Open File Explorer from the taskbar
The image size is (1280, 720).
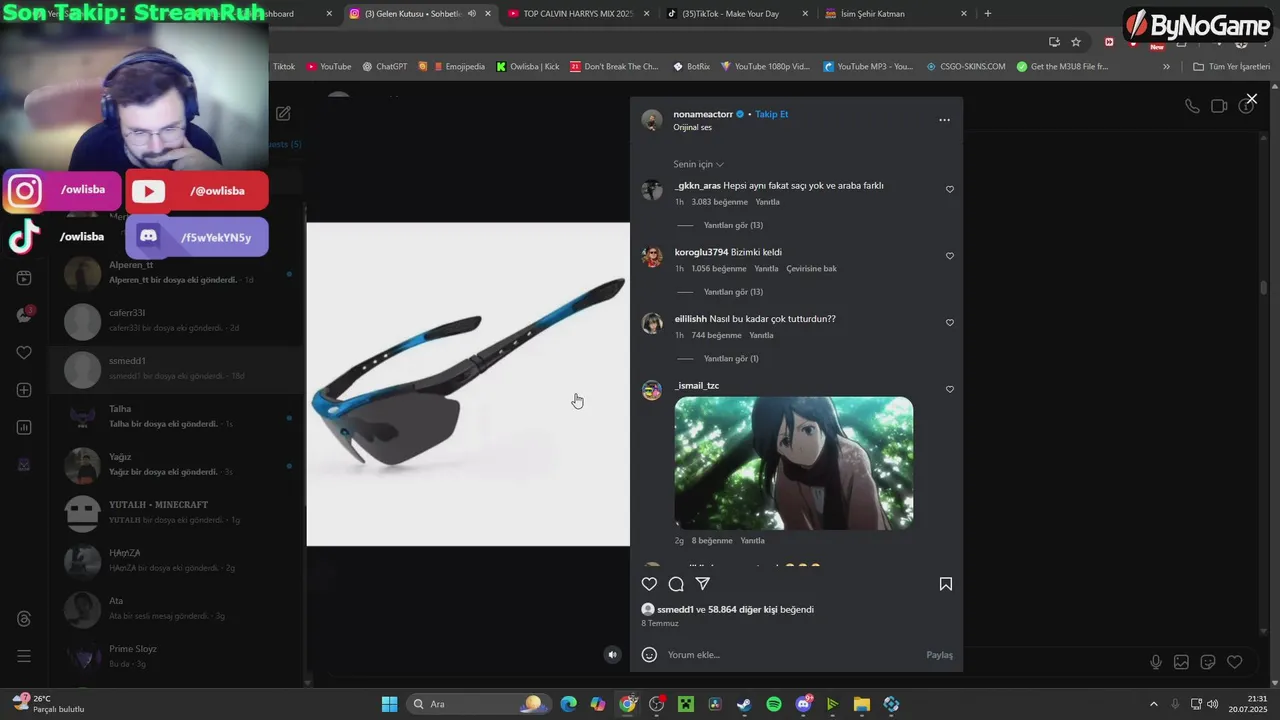point(862,704)
